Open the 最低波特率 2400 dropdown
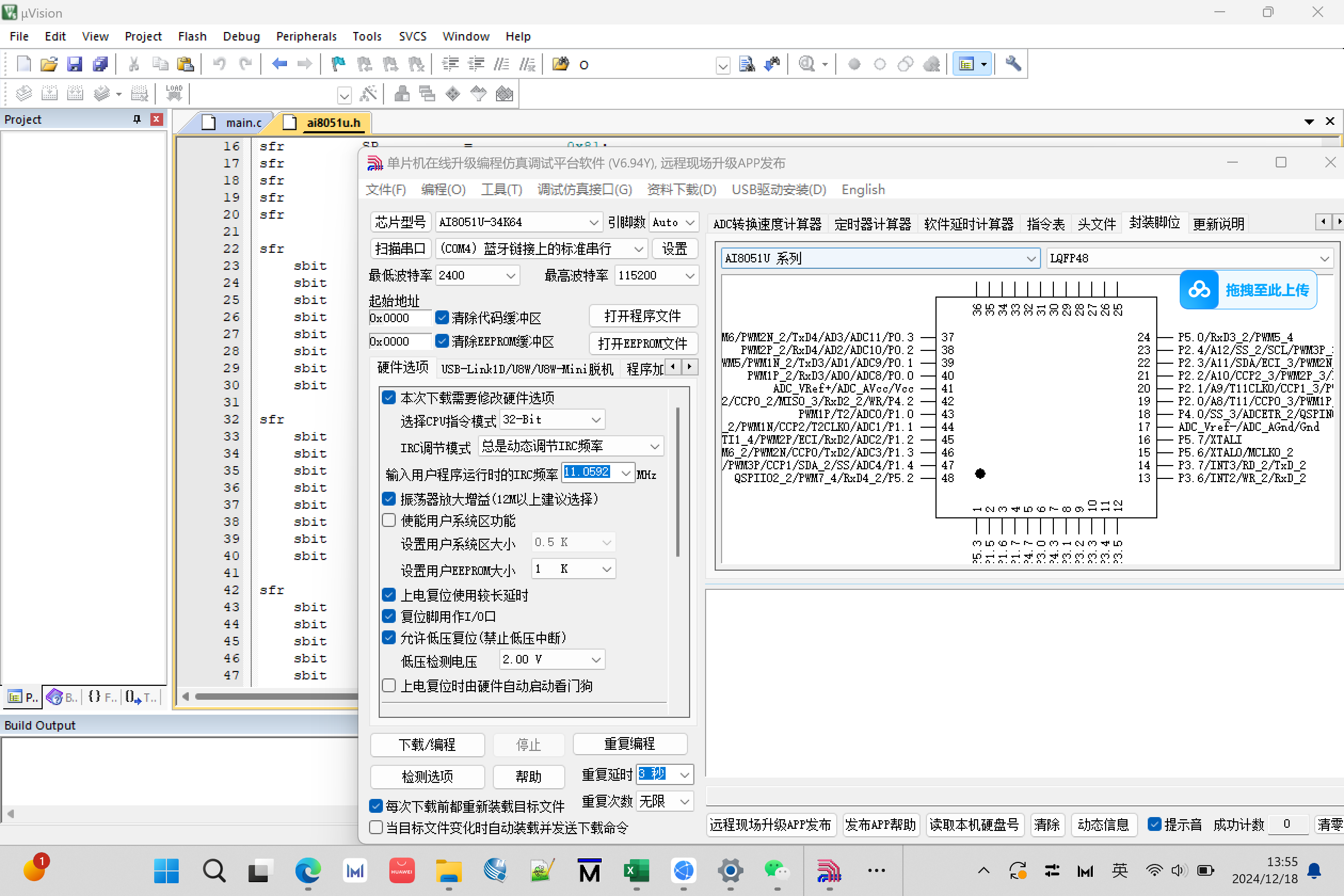The image size is (1344, 896). click(477, 275)
